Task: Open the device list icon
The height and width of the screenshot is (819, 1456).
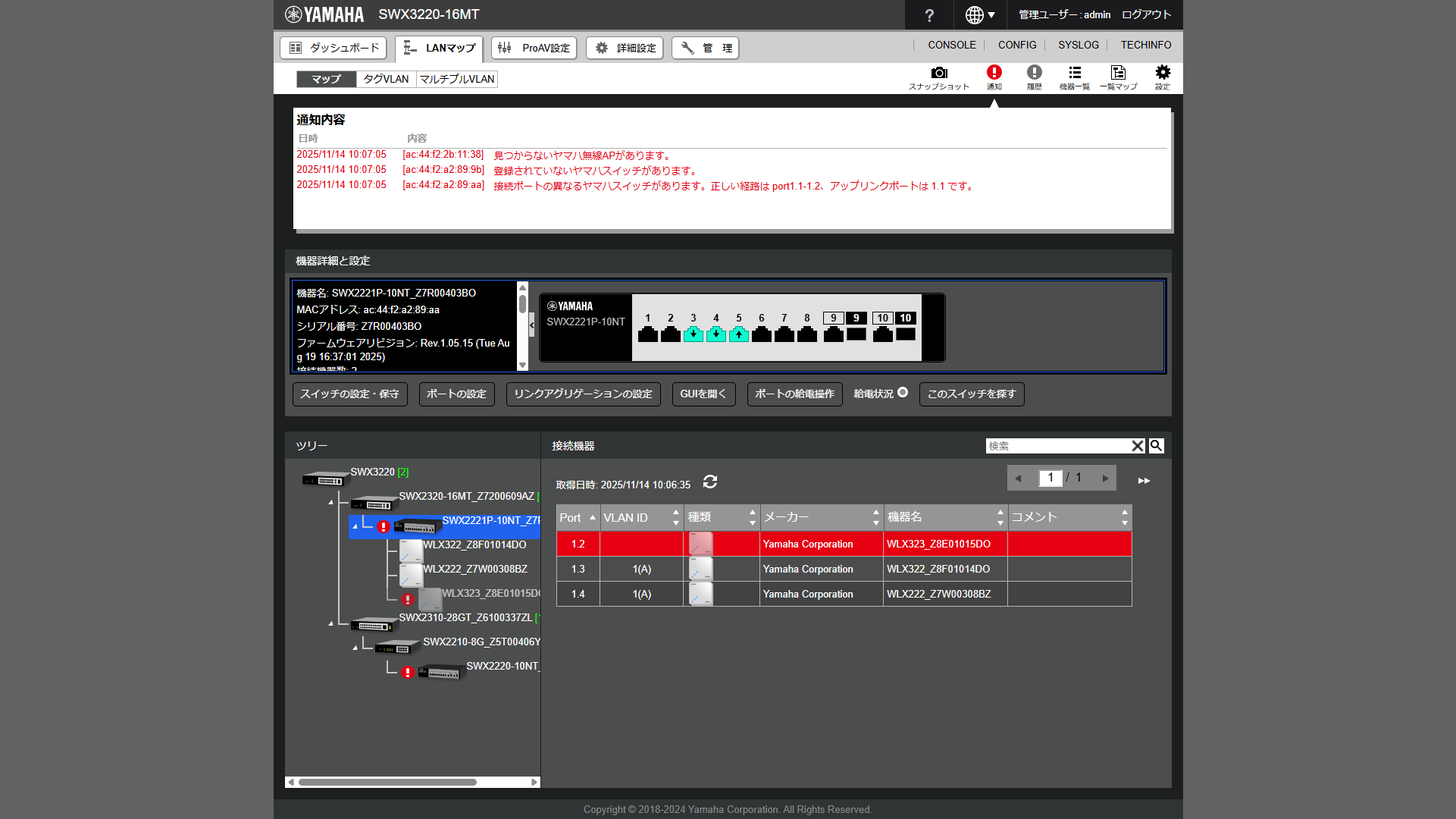Action: pyautogui.click(x=1074, y=74)
